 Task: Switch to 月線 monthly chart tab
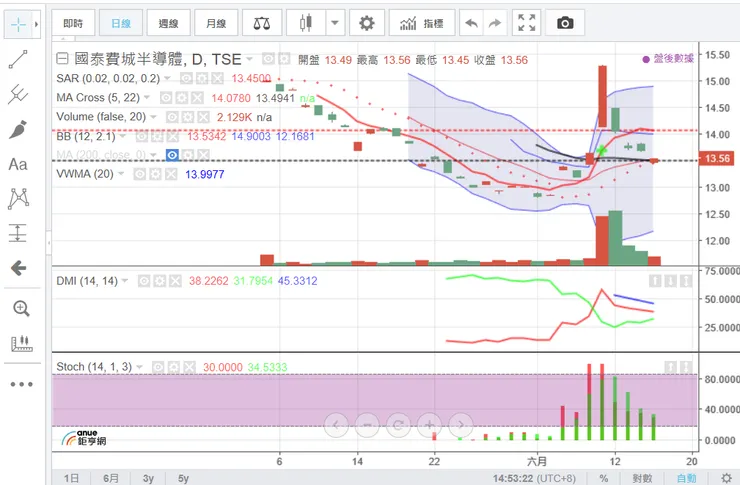coord(216,23)
